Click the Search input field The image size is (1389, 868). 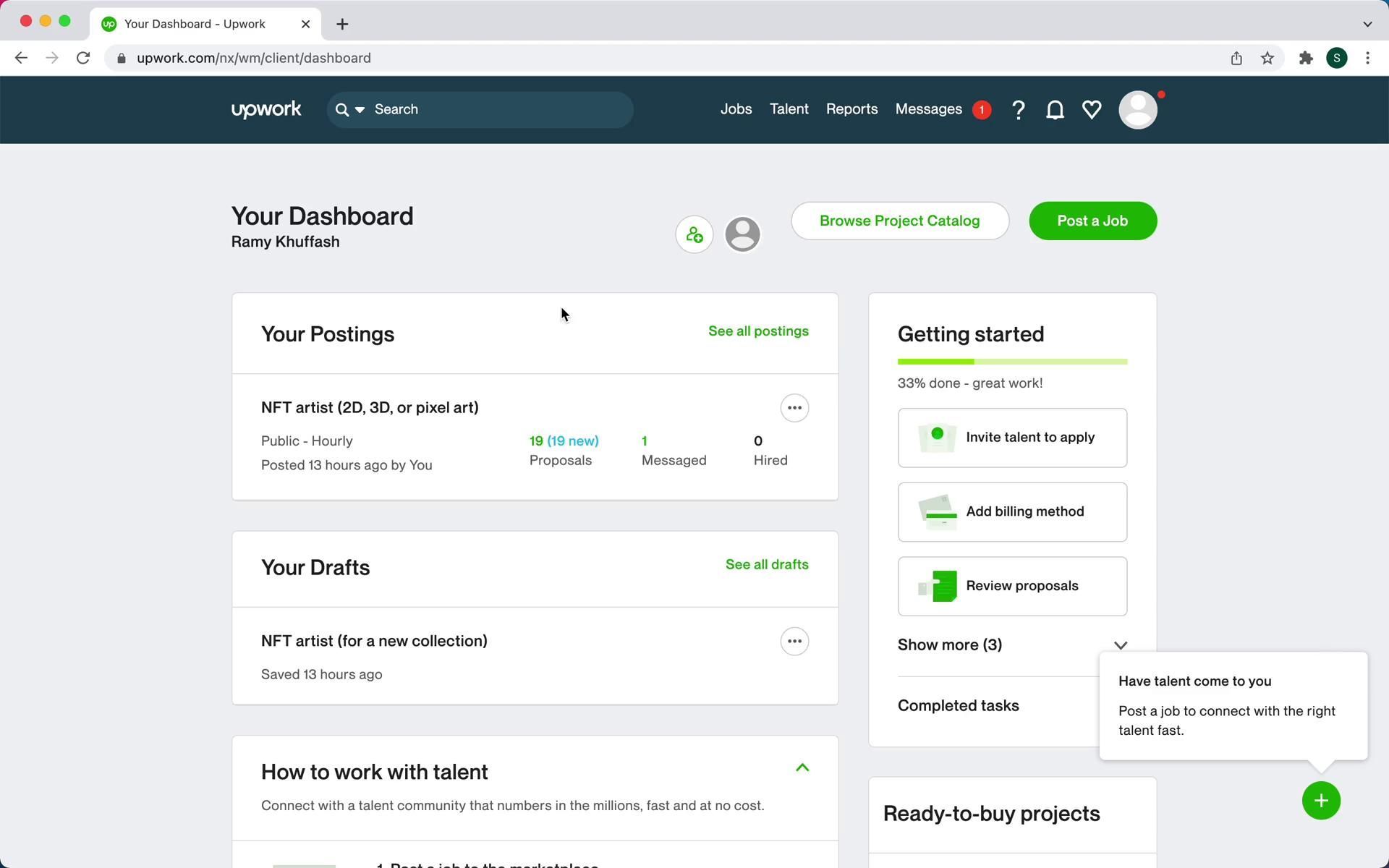(499, 110)
